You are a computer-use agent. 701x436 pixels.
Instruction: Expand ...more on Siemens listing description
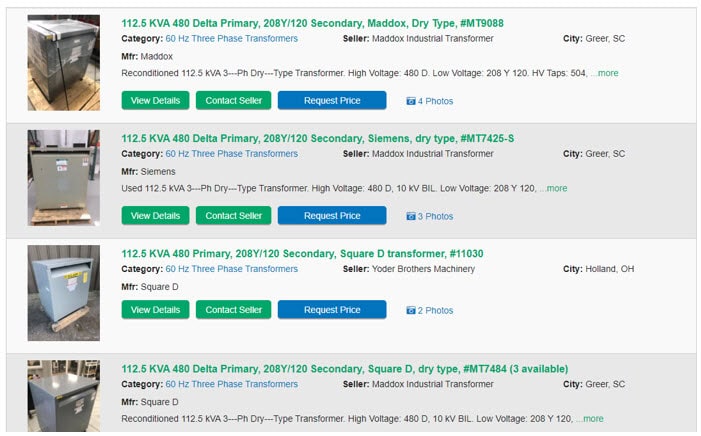553,188
